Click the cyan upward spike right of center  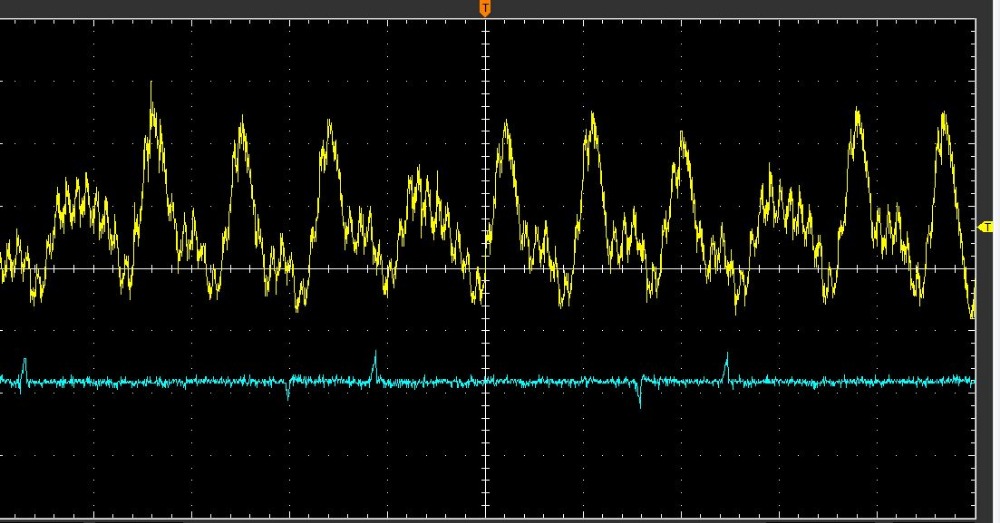(x=727, y=357)
